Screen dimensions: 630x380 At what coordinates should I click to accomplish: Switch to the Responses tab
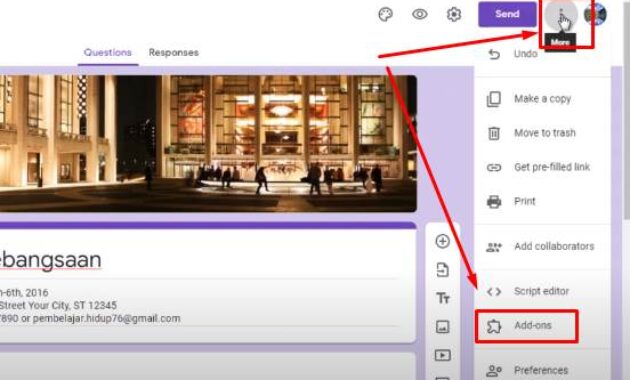174,53
